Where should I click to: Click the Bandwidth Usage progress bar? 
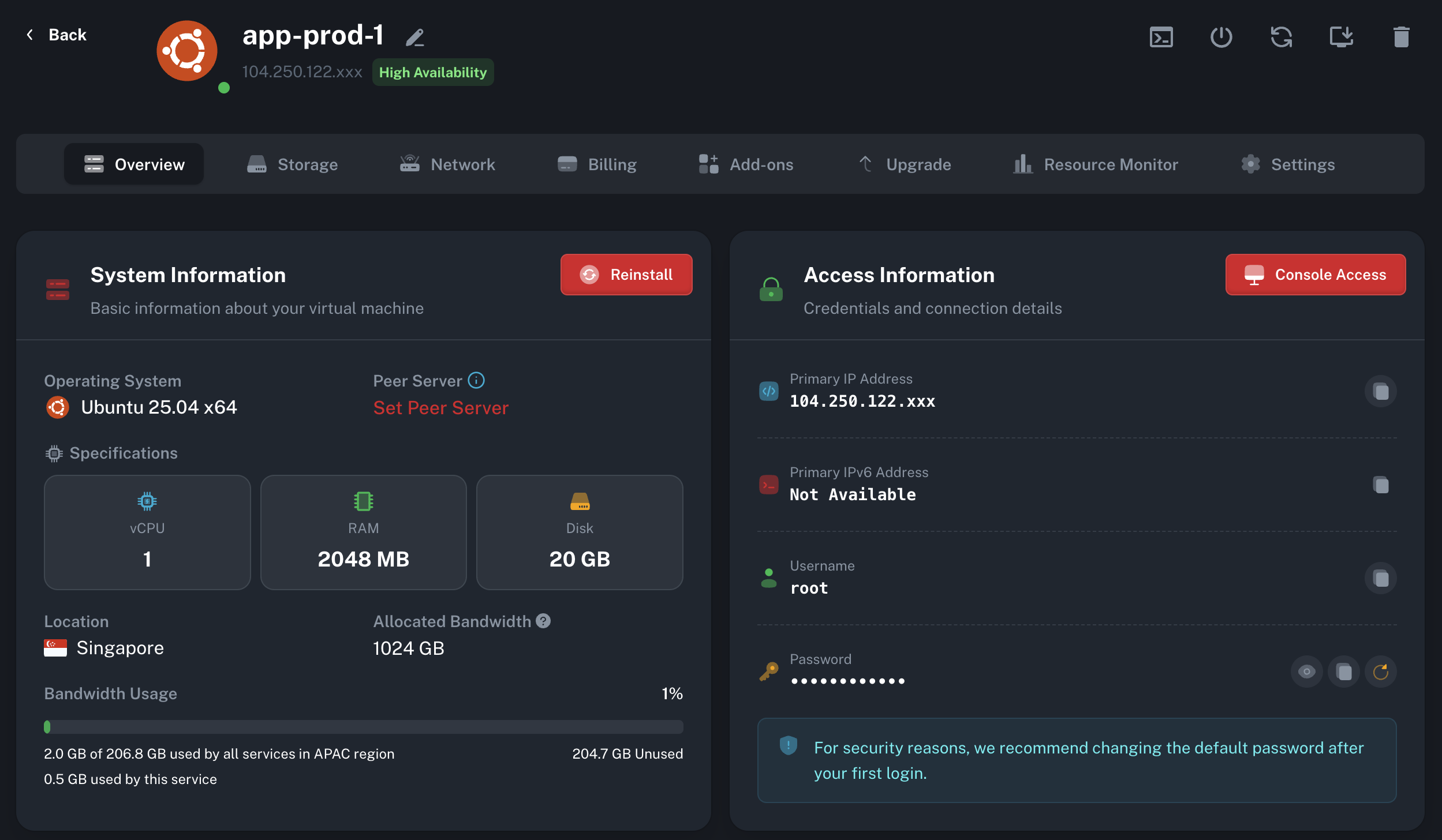[x=363, y=726]
